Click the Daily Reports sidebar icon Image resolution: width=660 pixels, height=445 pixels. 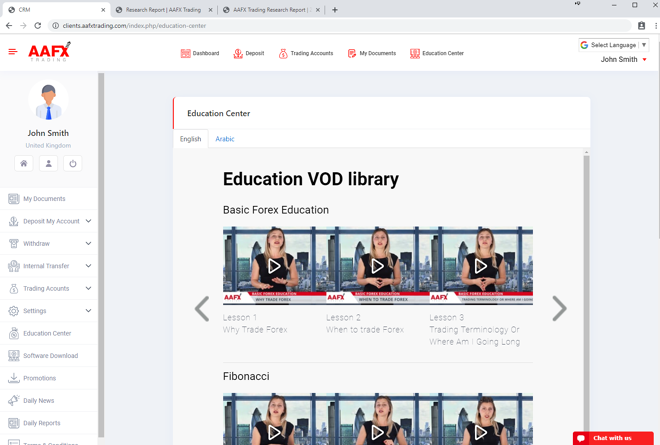pyautogui.click(x=13, y=423)
